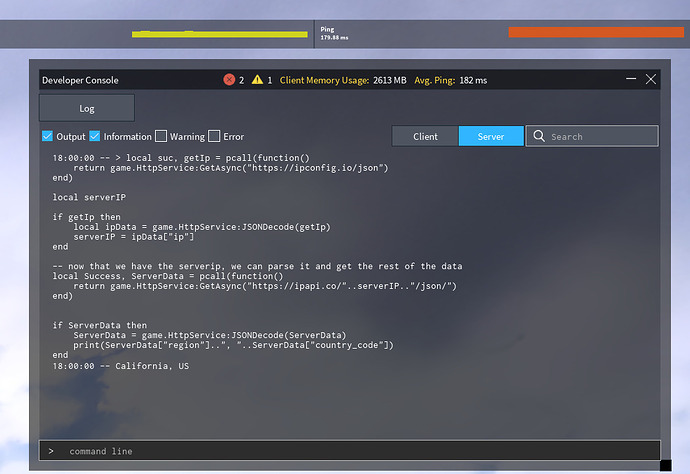The width and height of the screenshot is (690, 474).
Task: Click the Developer Console title
Action: click(80, 80)
